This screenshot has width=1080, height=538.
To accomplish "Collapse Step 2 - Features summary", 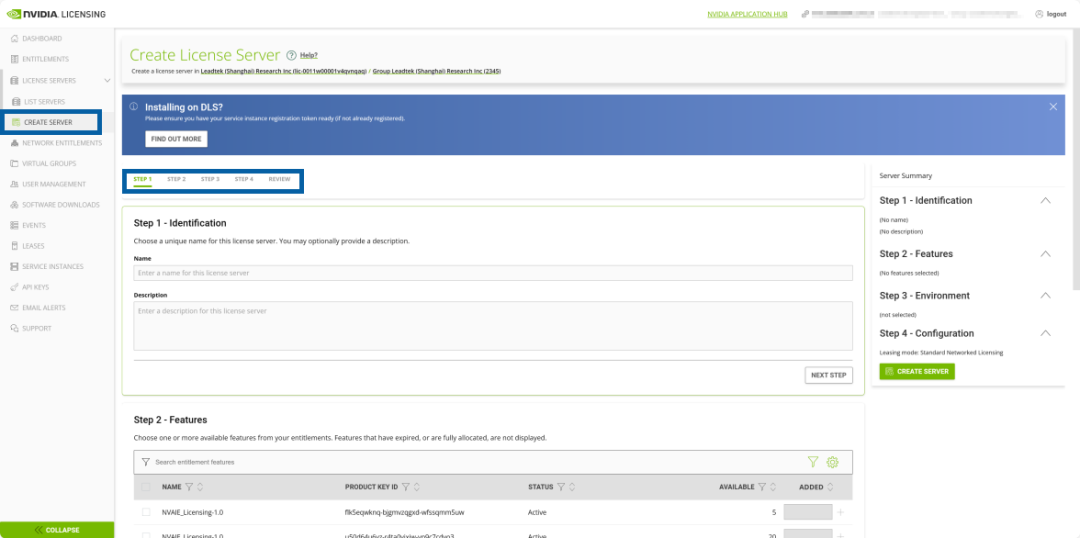I will tap(1045, 254).
